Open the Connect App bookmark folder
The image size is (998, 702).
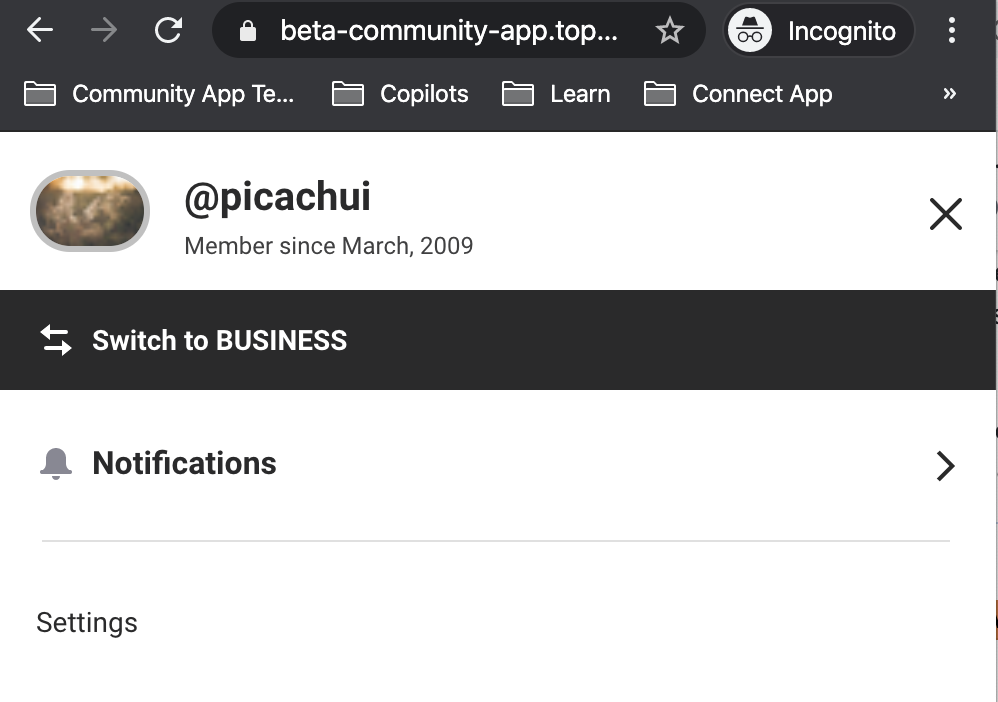[738, 94]
